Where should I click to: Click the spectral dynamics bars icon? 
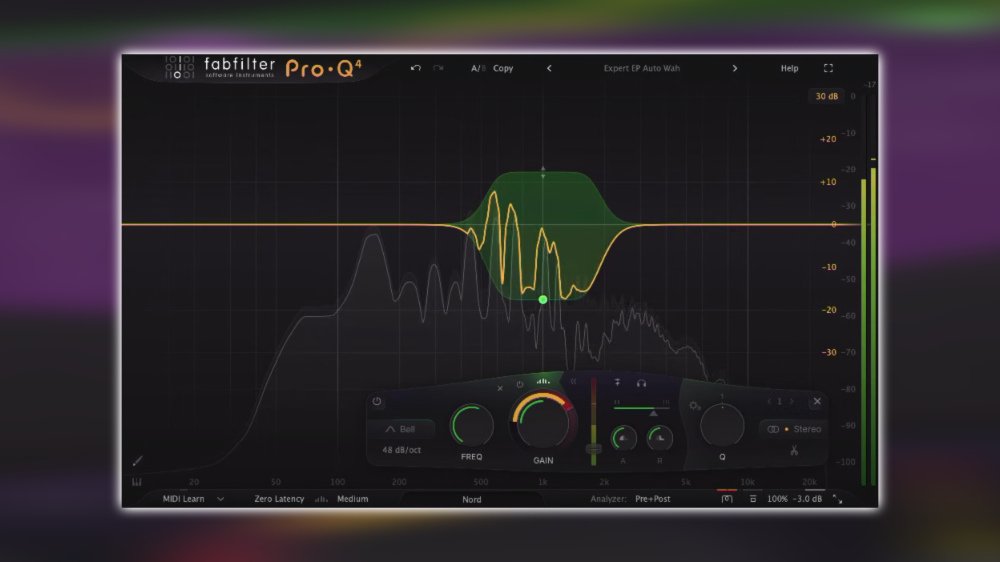[543, 381]
